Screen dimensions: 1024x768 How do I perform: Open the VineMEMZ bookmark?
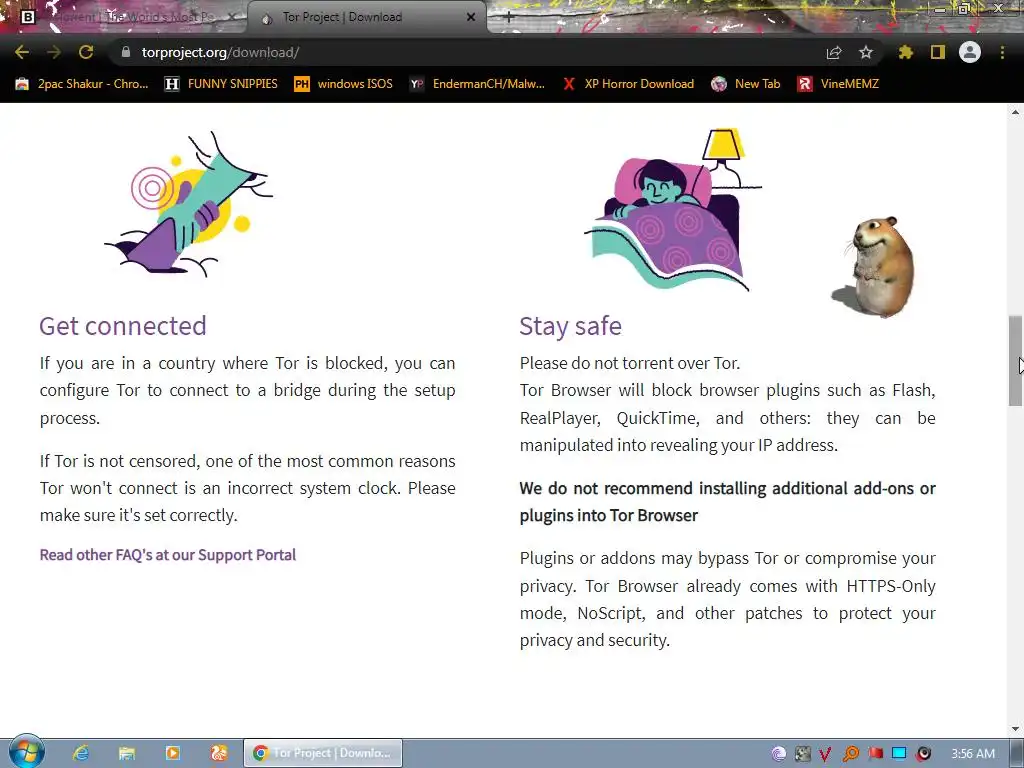click(838, 84)
